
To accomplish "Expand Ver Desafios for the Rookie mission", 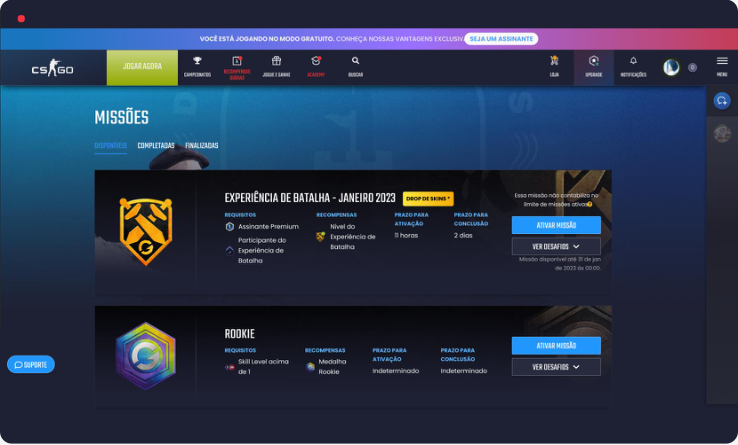I will 556,367.
